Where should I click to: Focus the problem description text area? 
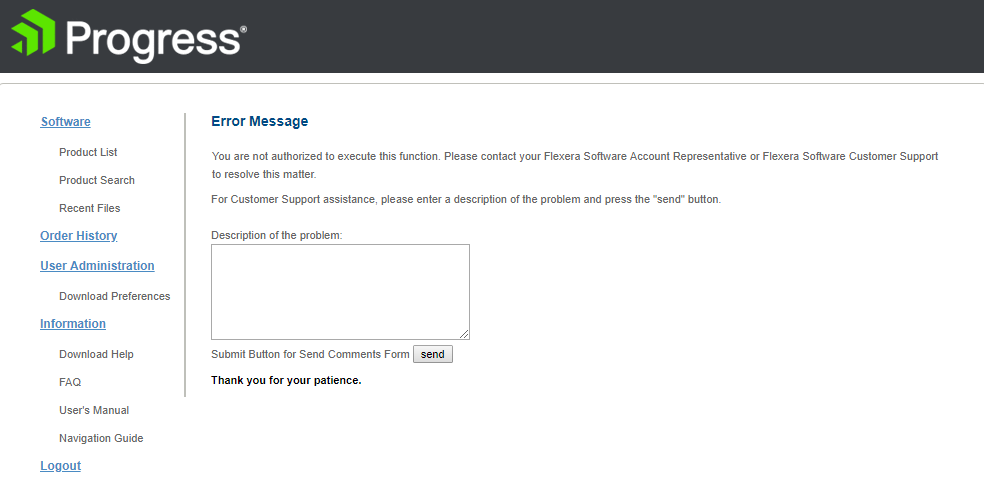pyautogui.click(x=340, y=292)
